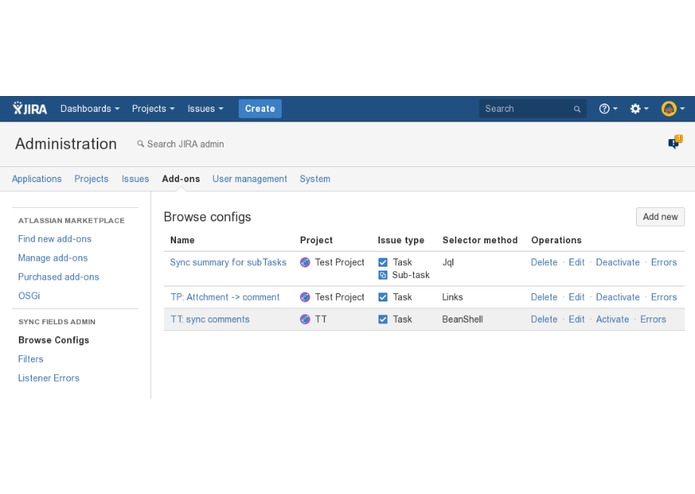Expand the Issues dropdown in top bar
The image size is (695, 494).
[205, 109]
